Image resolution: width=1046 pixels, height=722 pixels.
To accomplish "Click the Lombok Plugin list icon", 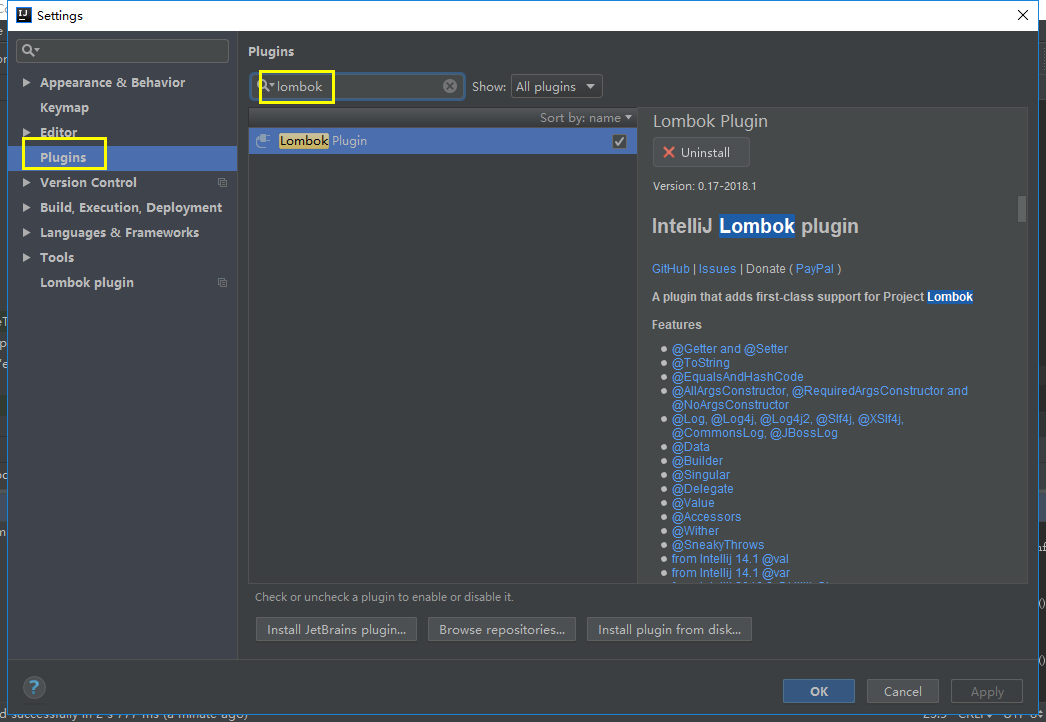I will [x=264, y=141].
